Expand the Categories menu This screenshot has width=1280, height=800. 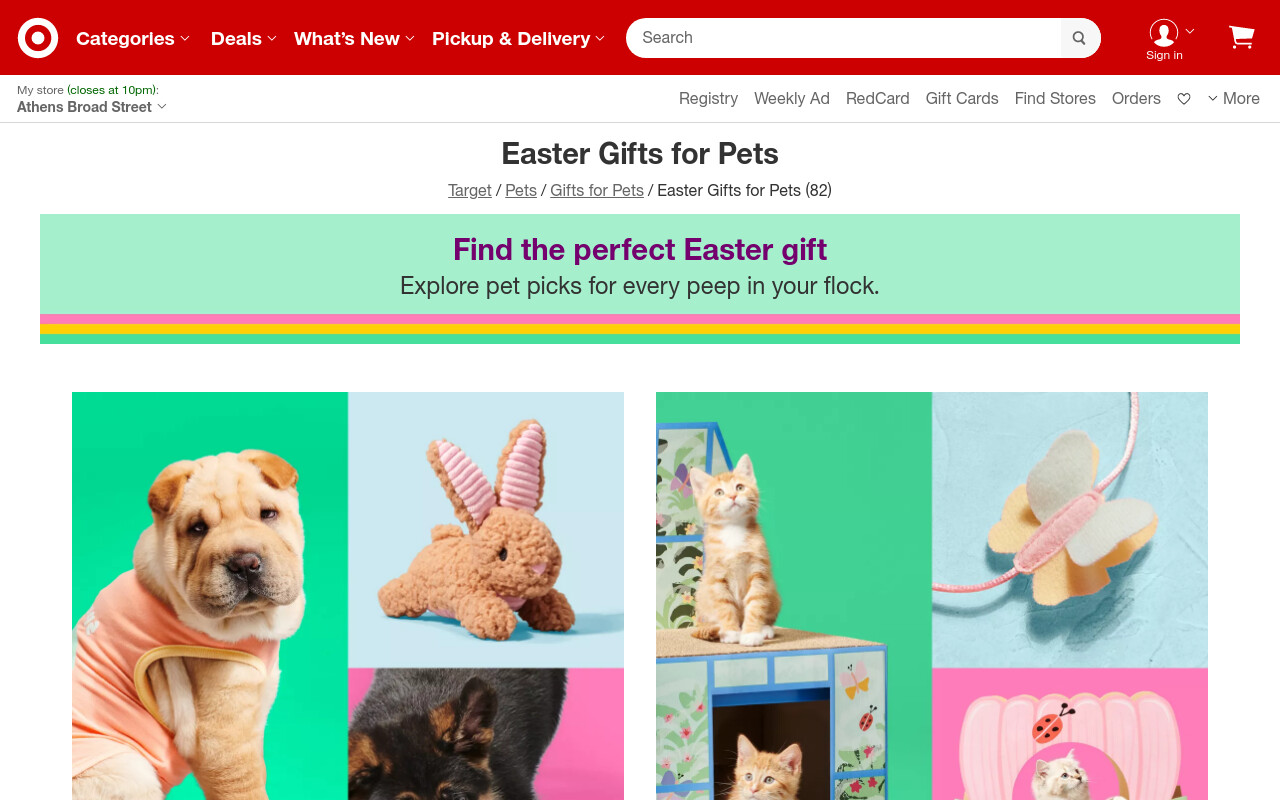(133, 38)
